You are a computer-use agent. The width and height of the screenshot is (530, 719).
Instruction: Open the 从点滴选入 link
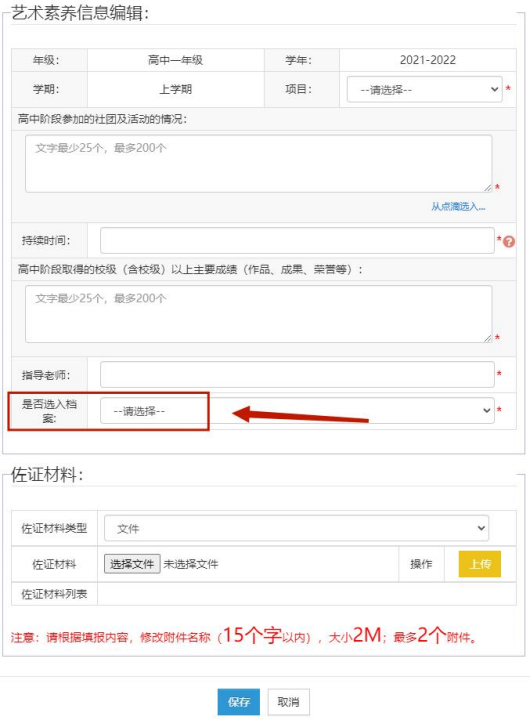tap(458, 206)
